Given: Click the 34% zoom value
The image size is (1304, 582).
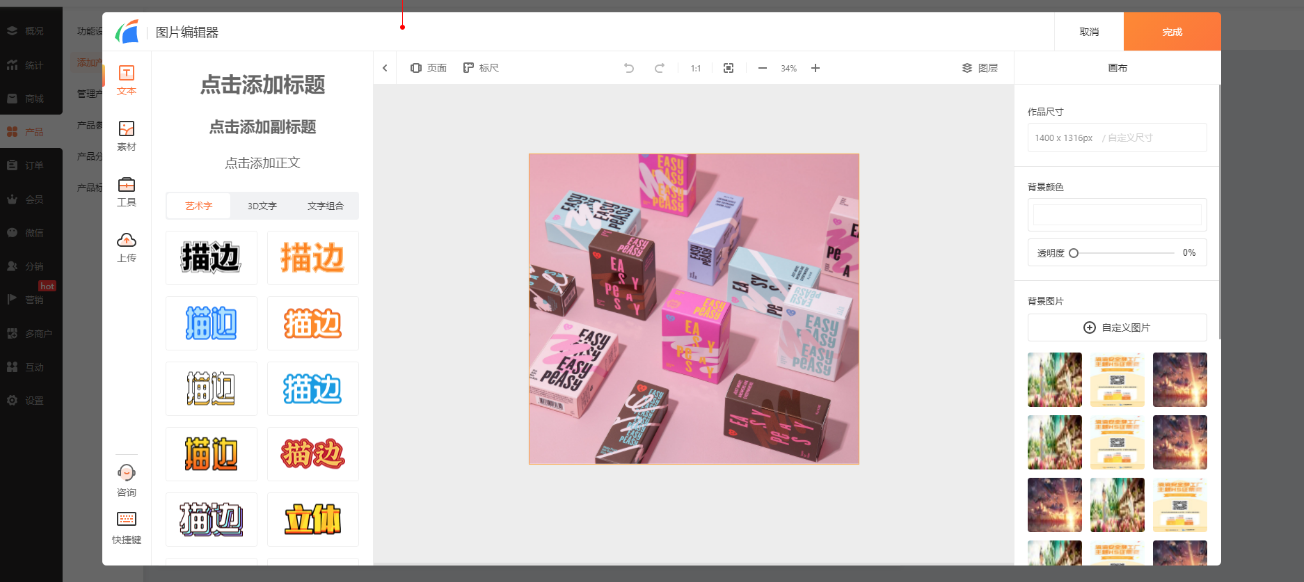Looking at the screenshot, I should pos(789,68).
